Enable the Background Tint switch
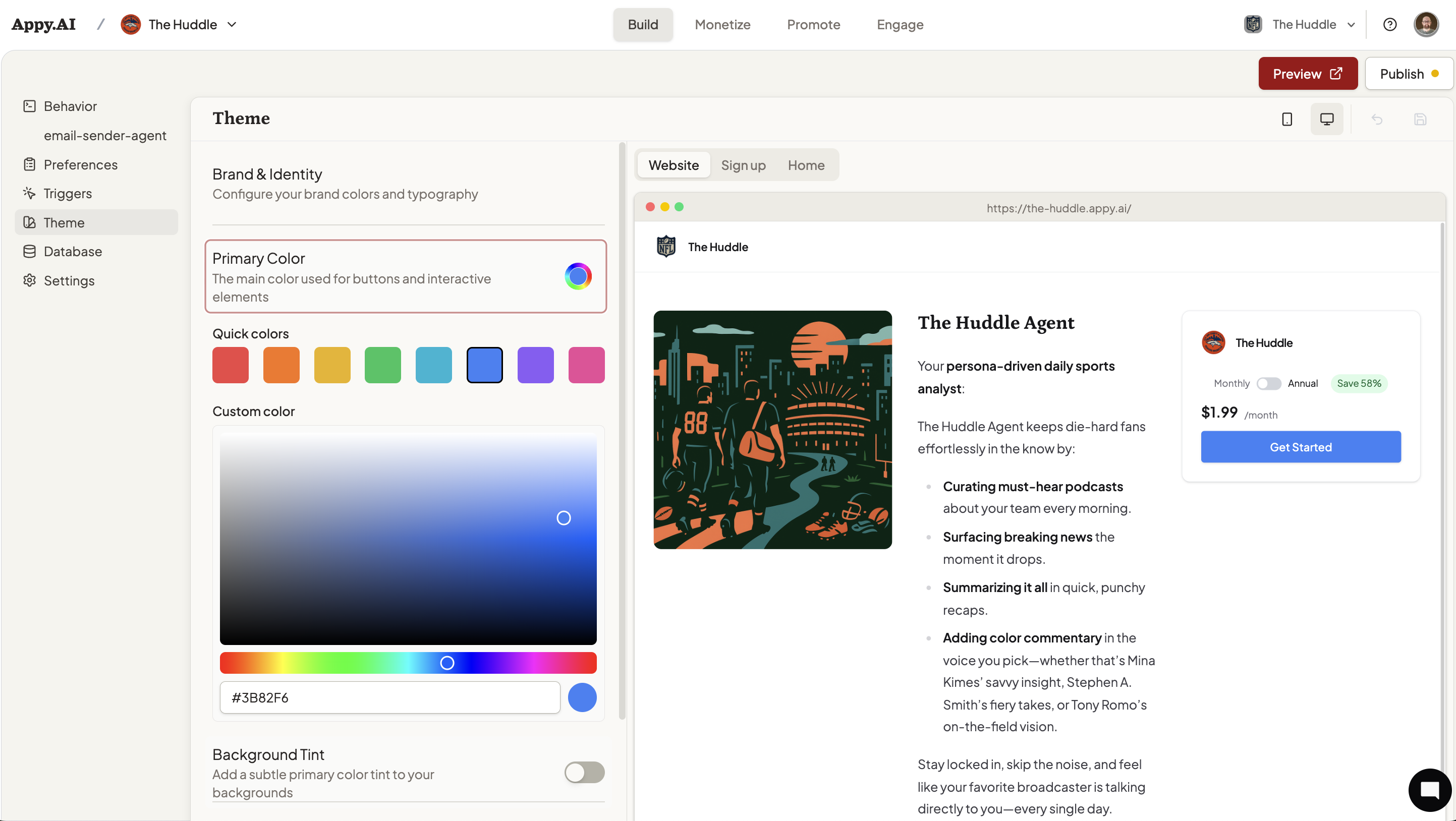 (x=584, y=773)
